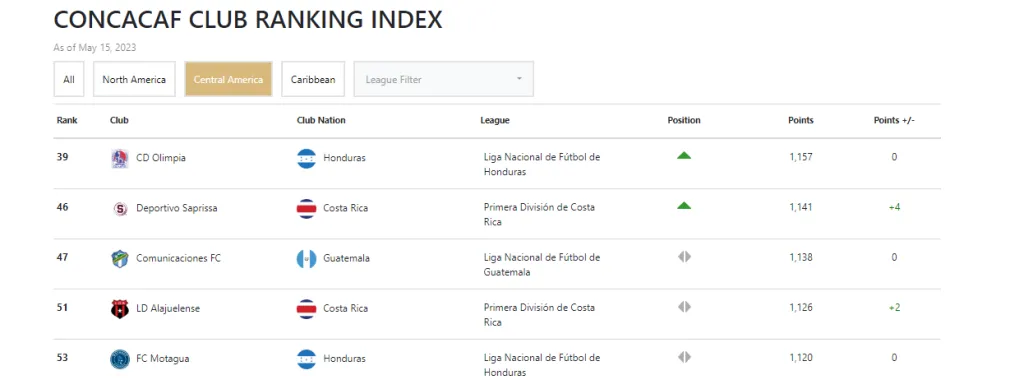
Task: Click the Comunicaciones FC crest icon
Action: (x=120, y=258)
